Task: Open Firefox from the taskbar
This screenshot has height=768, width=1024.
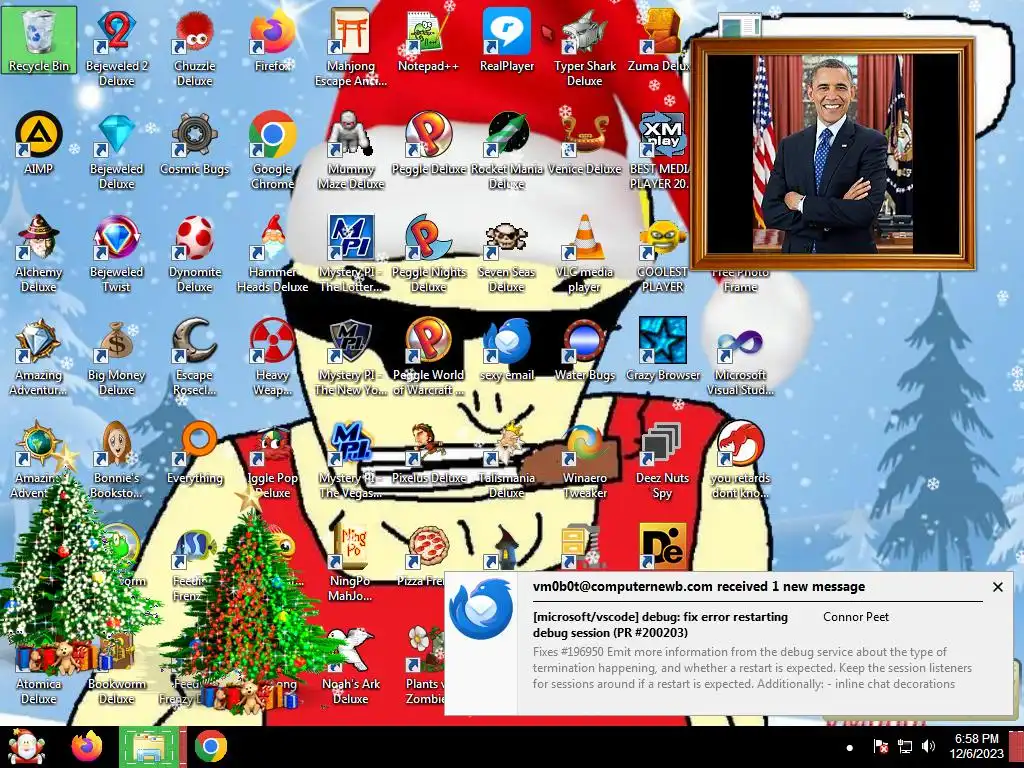Action: coord(87,746)
